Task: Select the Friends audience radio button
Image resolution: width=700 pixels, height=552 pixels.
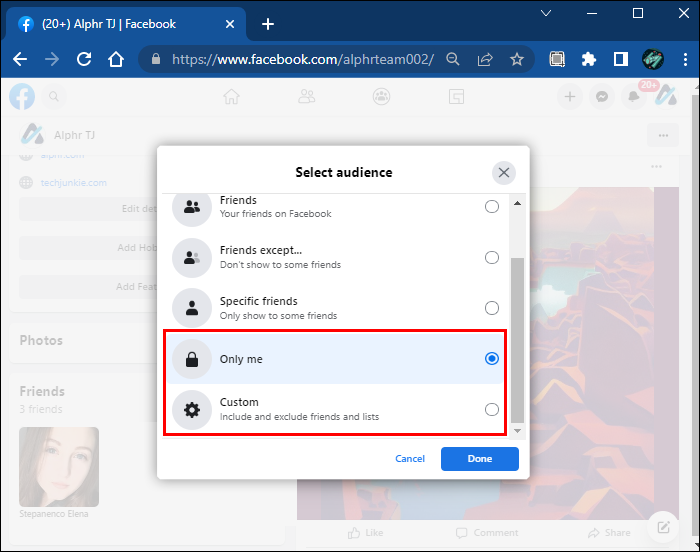Action: coord(491,207)
